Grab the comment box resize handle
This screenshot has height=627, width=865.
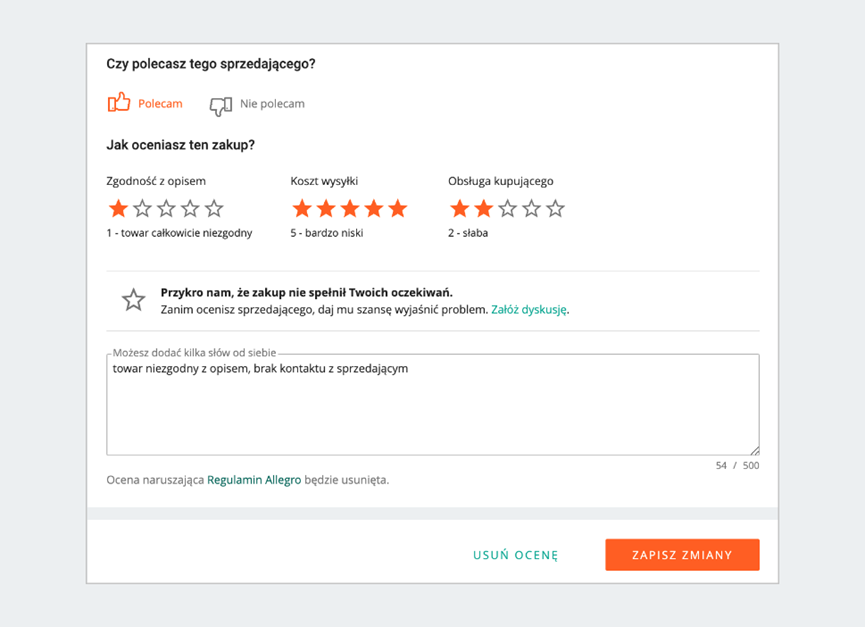(x=754, y=450)
